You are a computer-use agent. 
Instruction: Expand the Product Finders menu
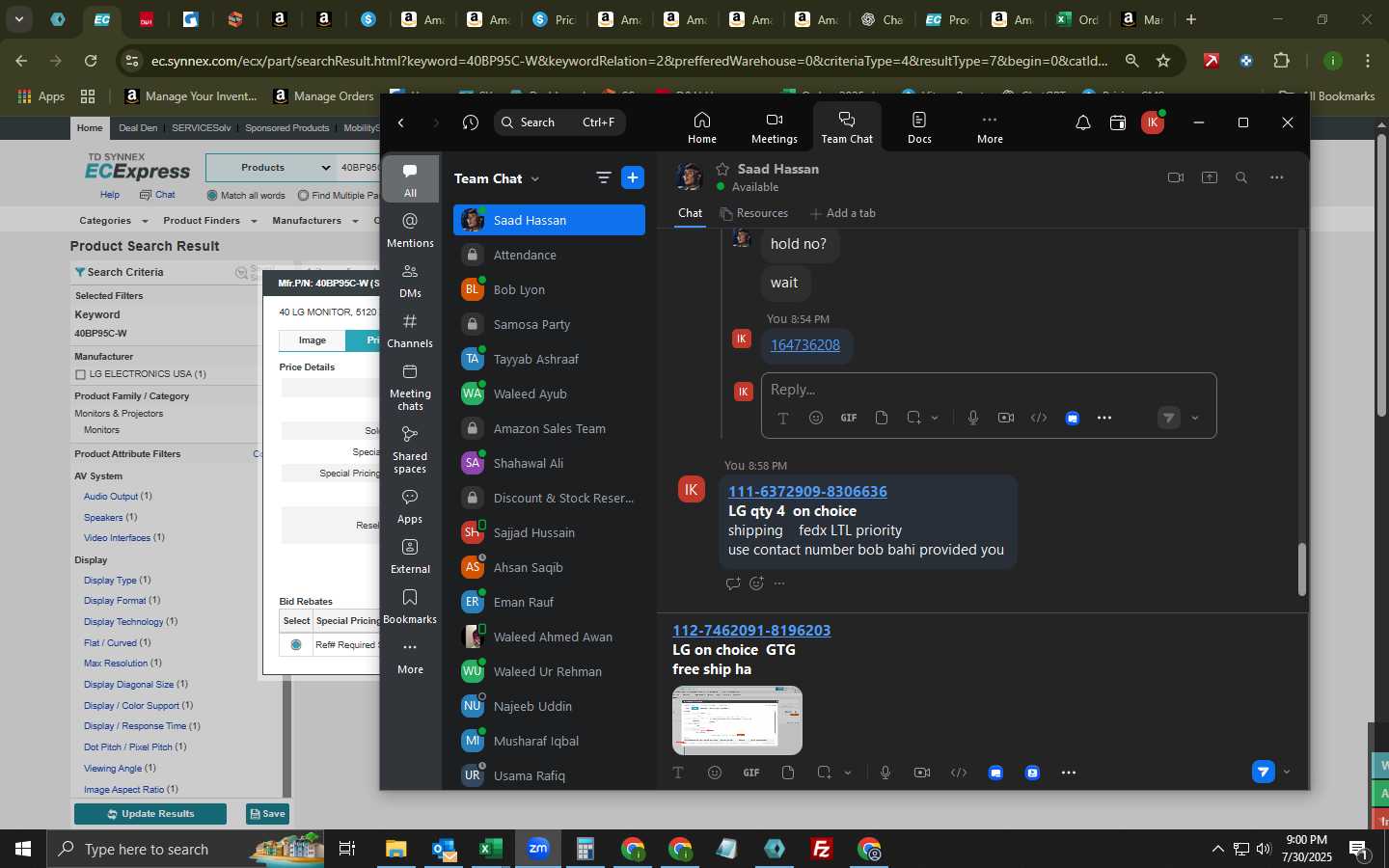pyautogui.click(x=209, y=221)
